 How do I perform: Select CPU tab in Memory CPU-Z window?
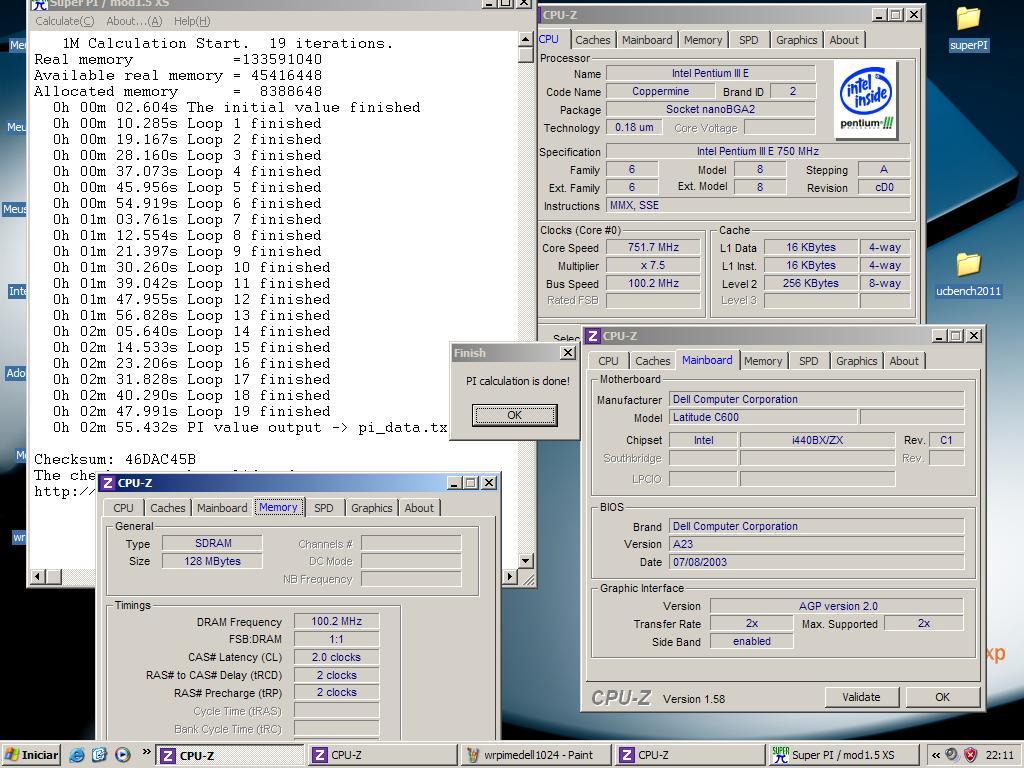click(x=123, y=507)
